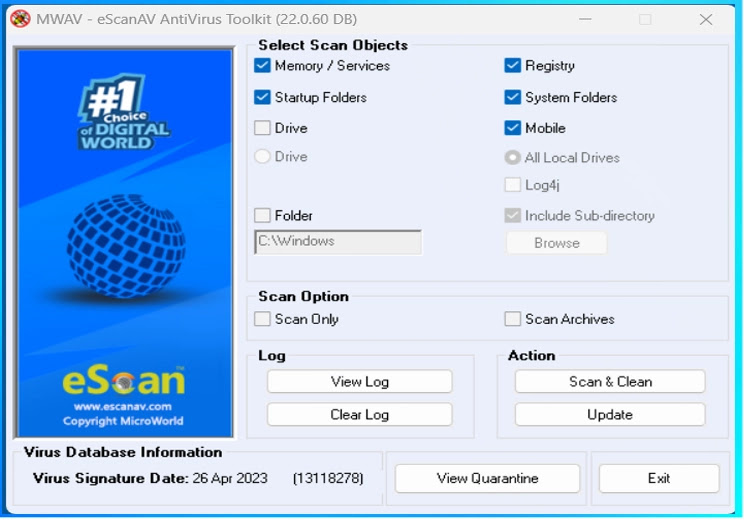The width and height of the screenshot is (744, 520).
Task: Click the Browse button
Action: coord(557,243)
